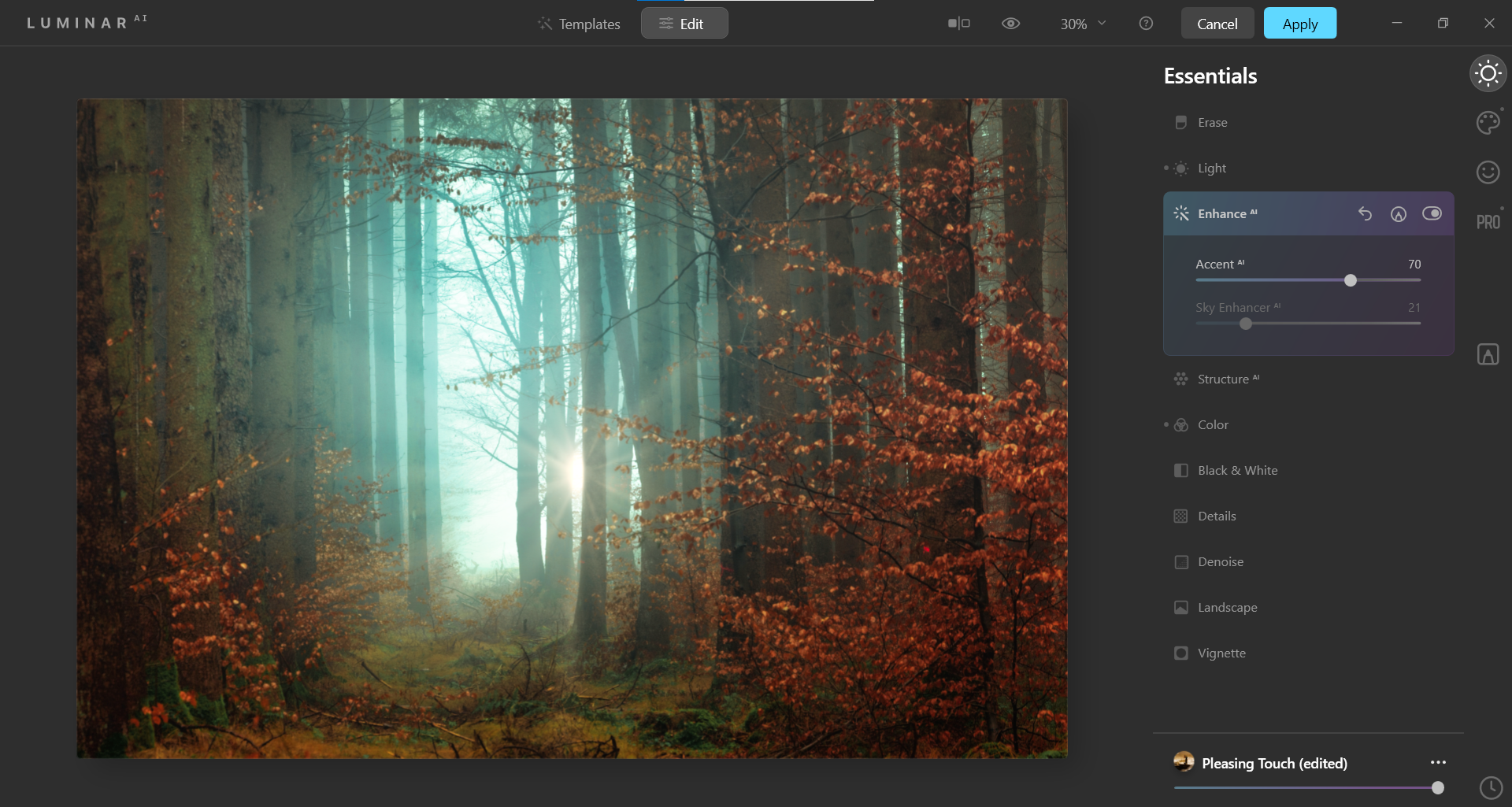Click the Templates sparkle icon
The image size is (1512, 807).
pos(545,24)
